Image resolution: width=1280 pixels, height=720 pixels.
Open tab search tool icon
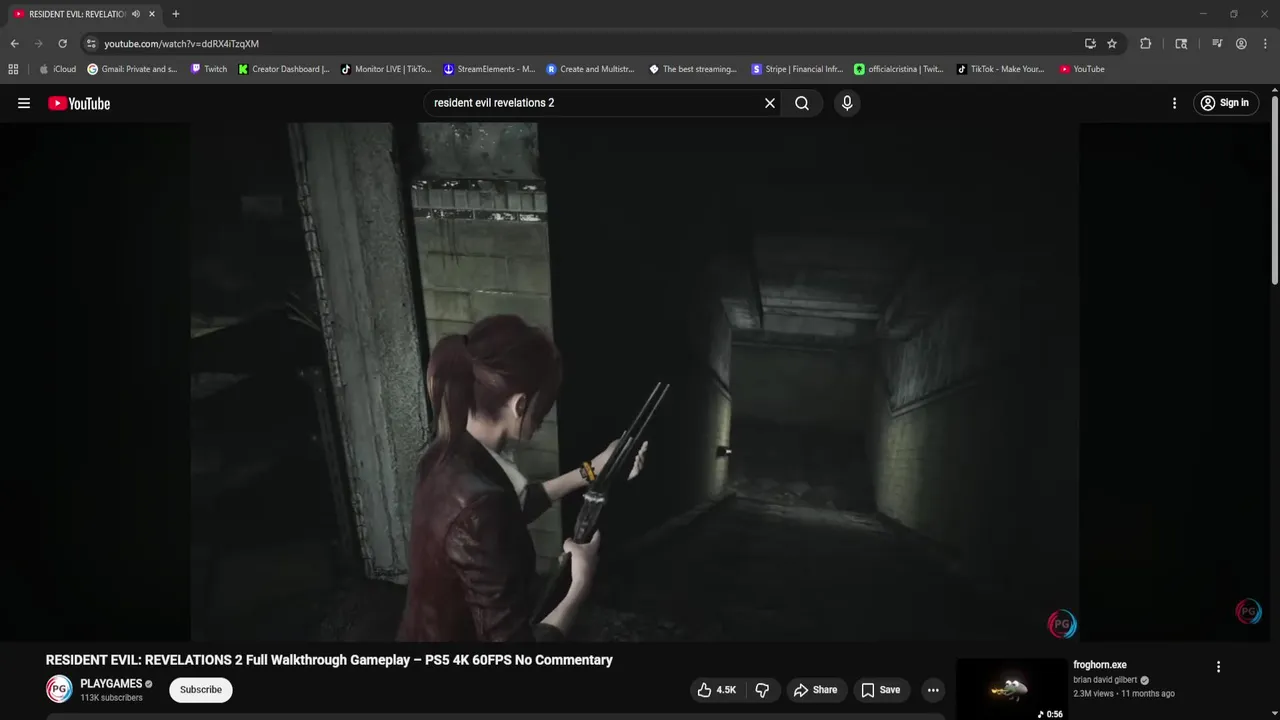1181,44
